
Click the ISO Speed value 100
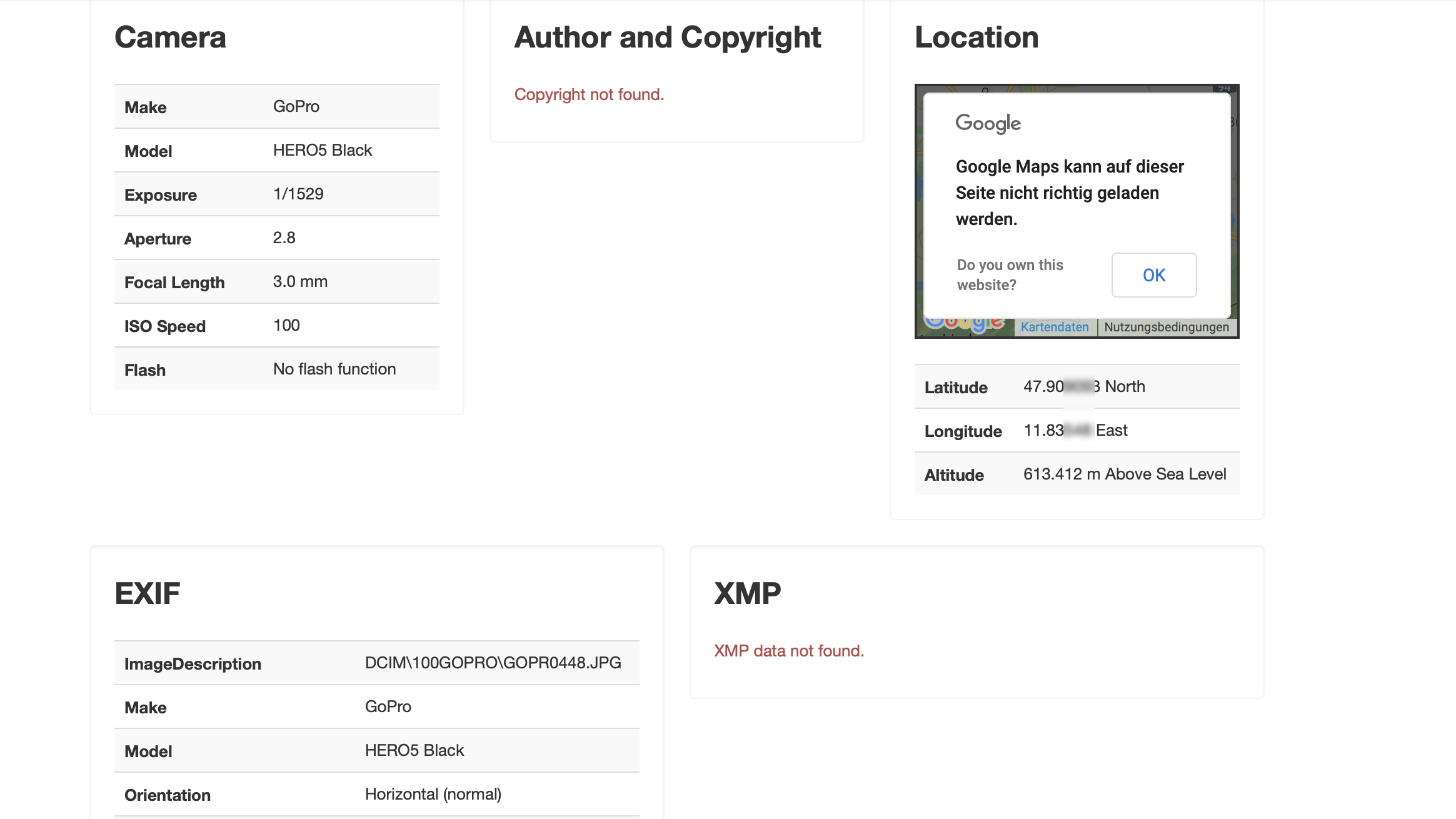click(286, 325)
